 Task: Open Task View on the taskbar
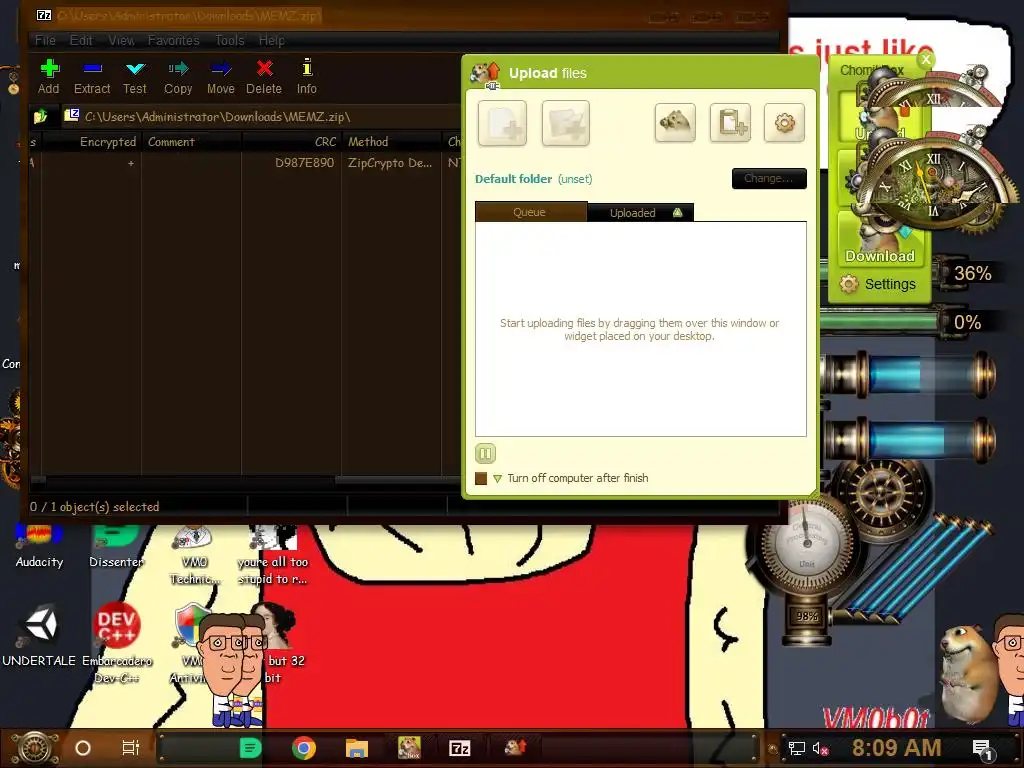point(131,748)
